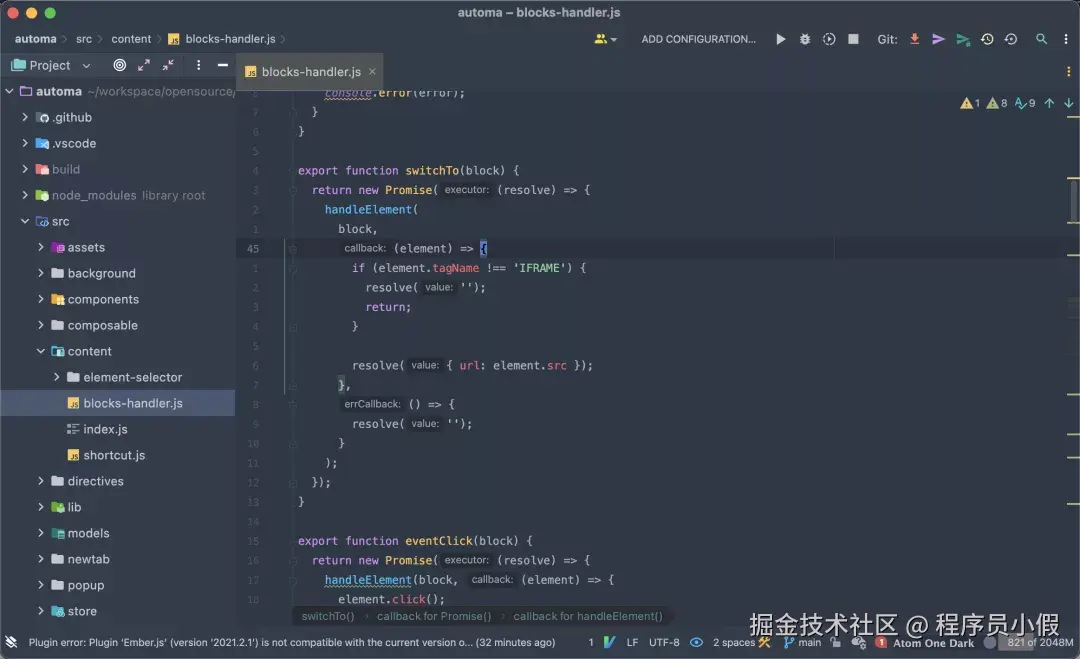Jump to next warning using down arrow icon
The height and width of the screenshot is (659, 1080).
click(1068, 102)
